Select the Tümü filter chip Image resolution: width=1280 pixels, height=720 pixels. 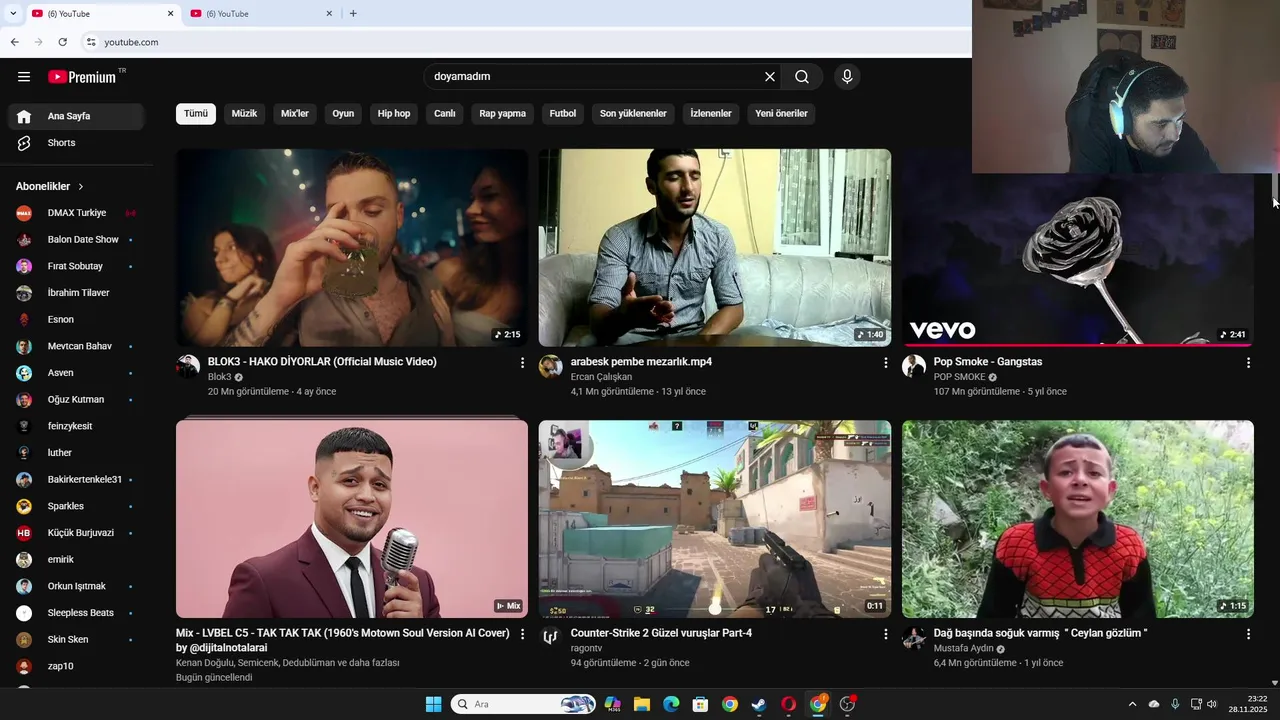(x=196, y=114)
